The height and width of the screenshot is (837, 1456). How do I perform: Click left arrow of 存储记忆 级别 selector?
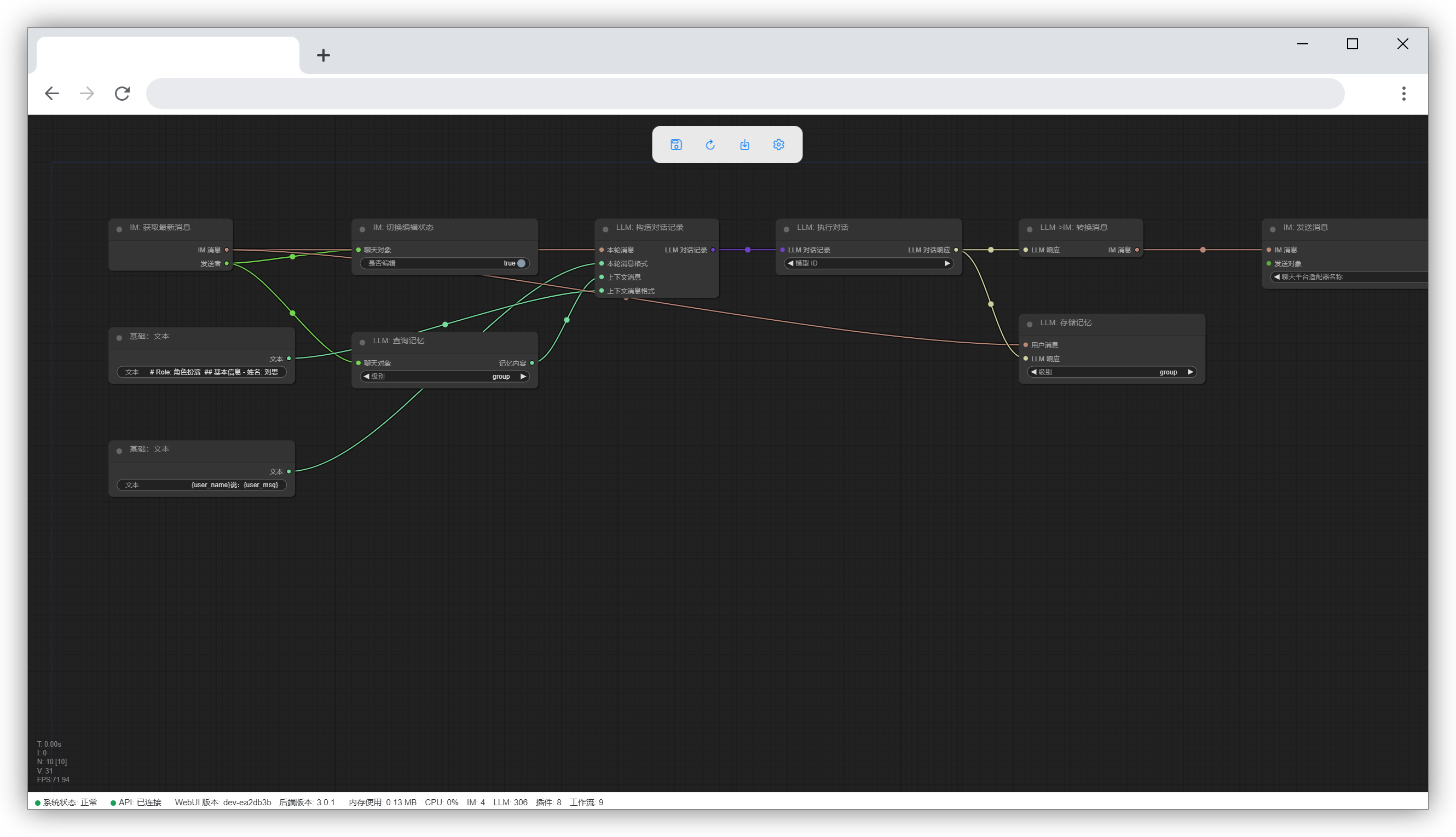pyautogui.click(x=1033, y=372)
